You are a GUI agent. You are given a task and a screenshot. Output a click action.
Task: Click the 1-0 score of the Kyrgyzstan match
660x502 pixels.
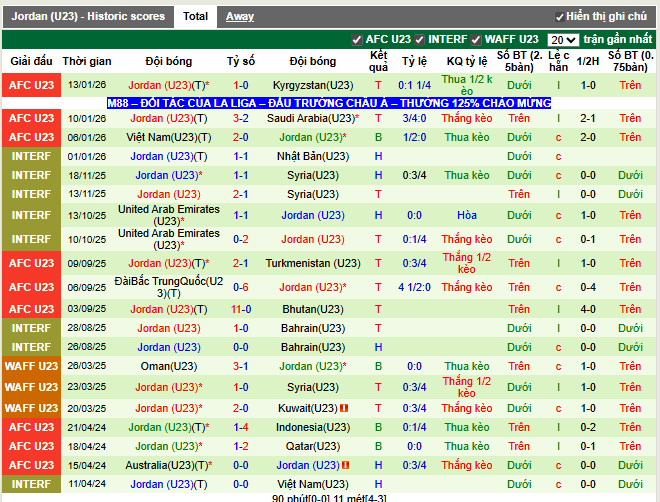[241, 85]
